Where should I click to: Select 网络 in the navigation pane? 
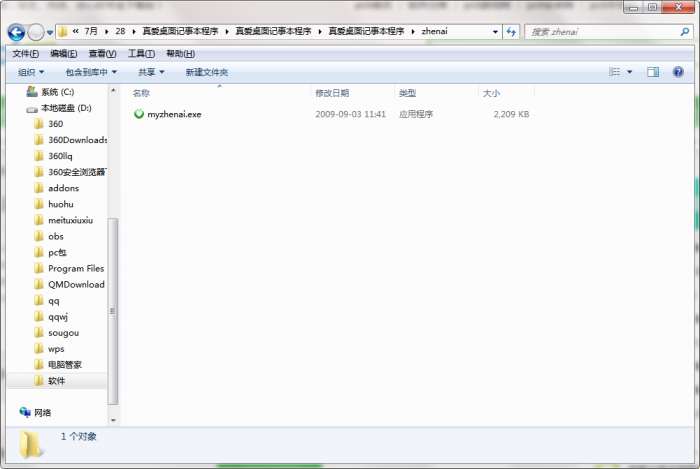click(x=42, y=413)
